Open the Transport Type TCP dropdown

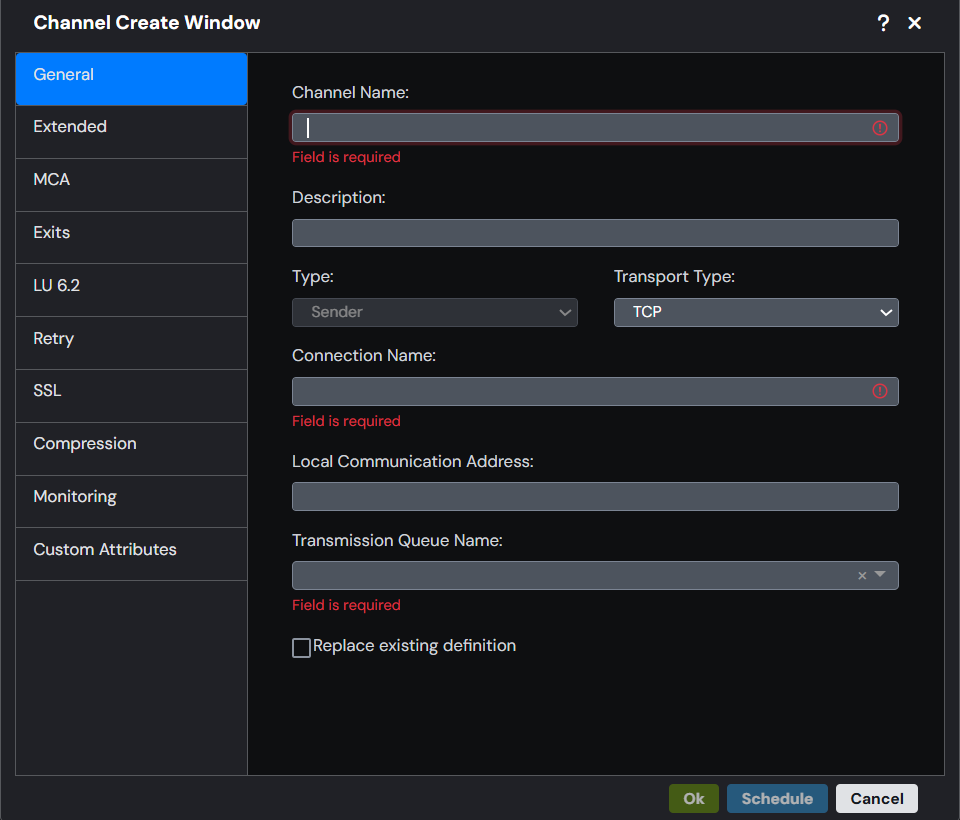point(756,312)
